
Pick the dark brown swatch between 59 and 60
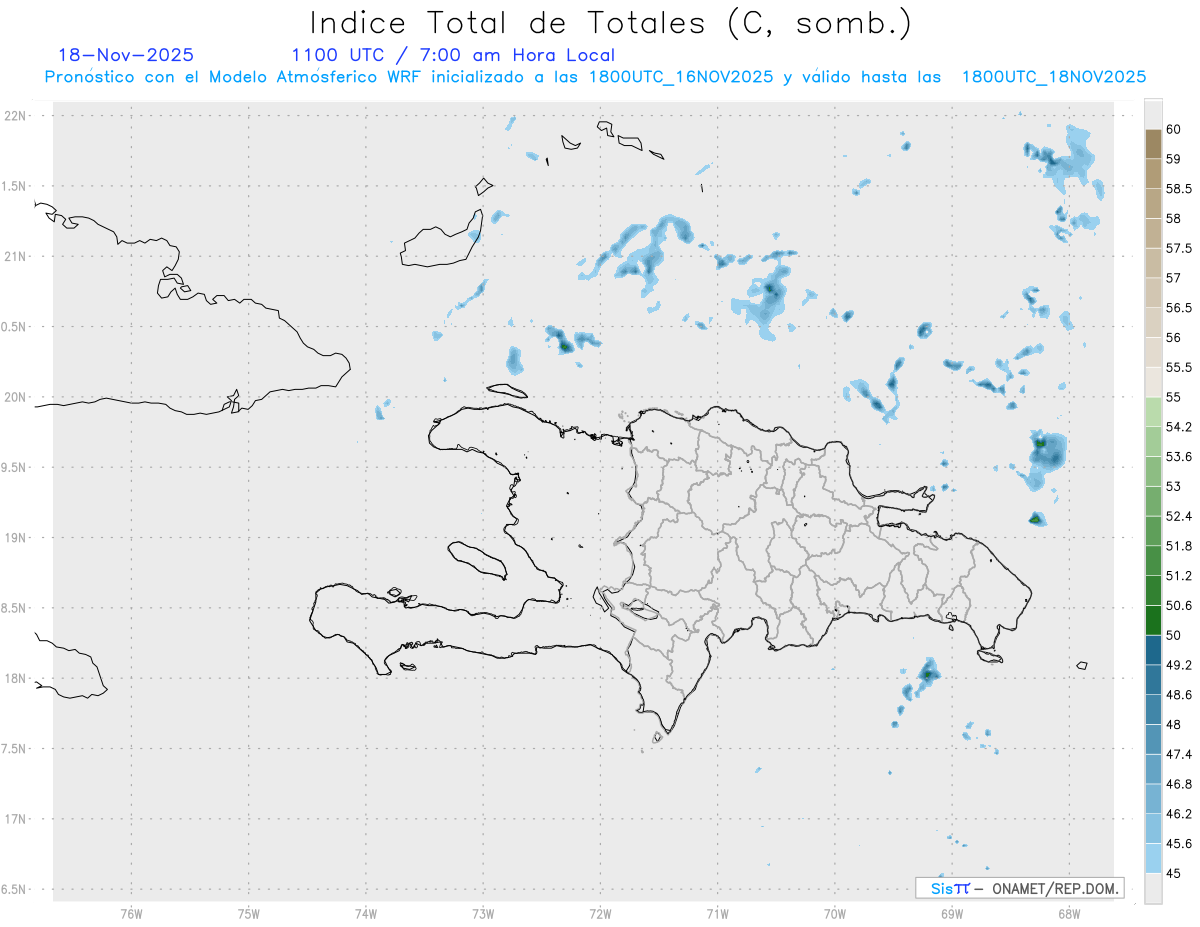1153,144
